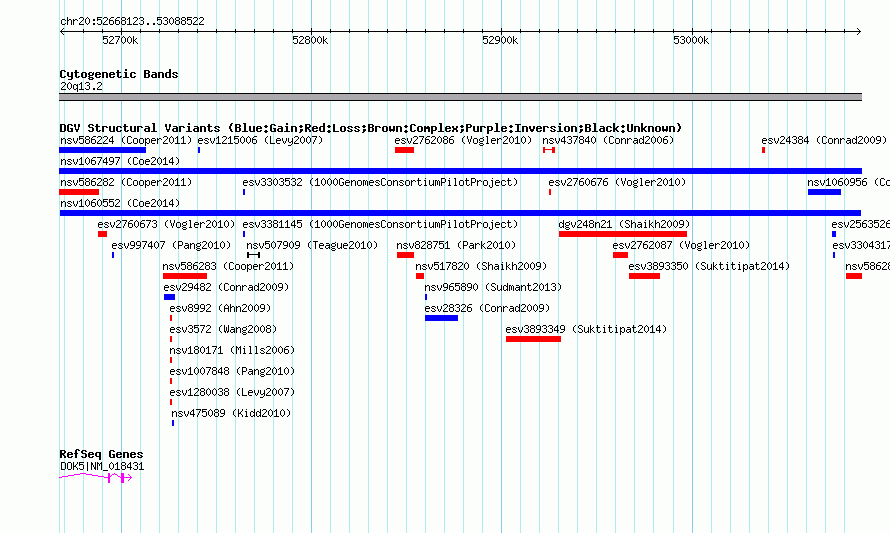Click the chr20:52668123..53088522 coordinates text
890x533 pixels.
[x=132, y=21]
